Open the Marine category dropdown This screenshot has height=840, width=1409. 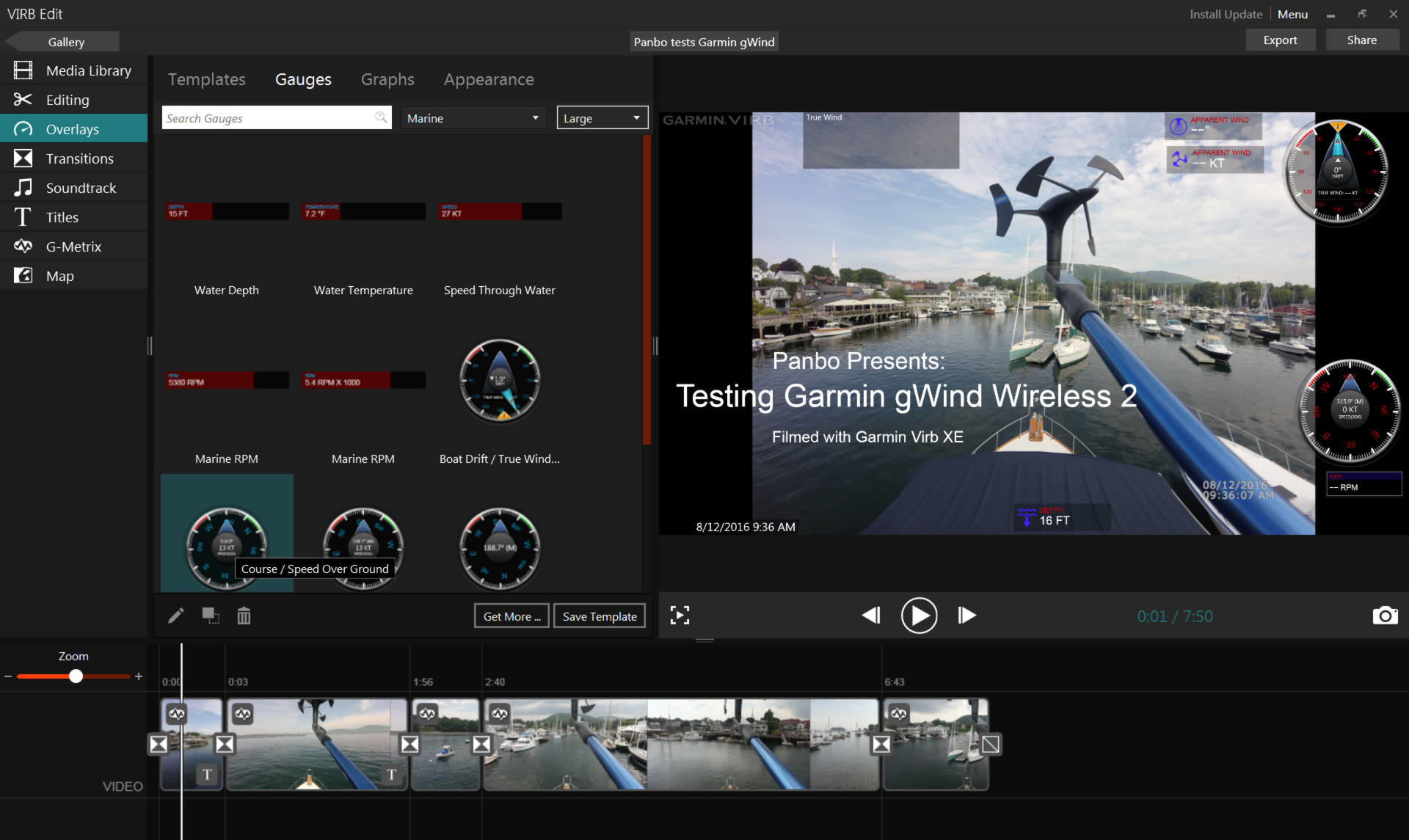tap(474, 118)
